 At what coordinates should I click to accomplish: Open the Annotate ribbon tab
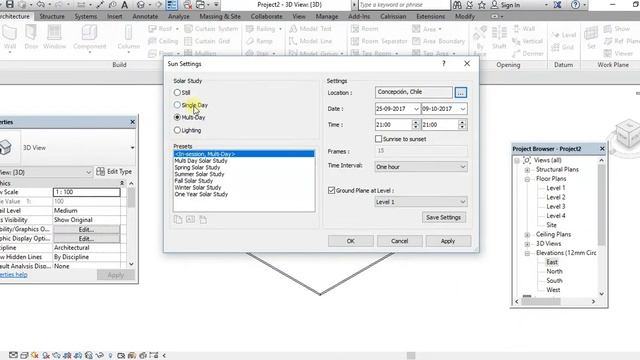click(145, 16)
